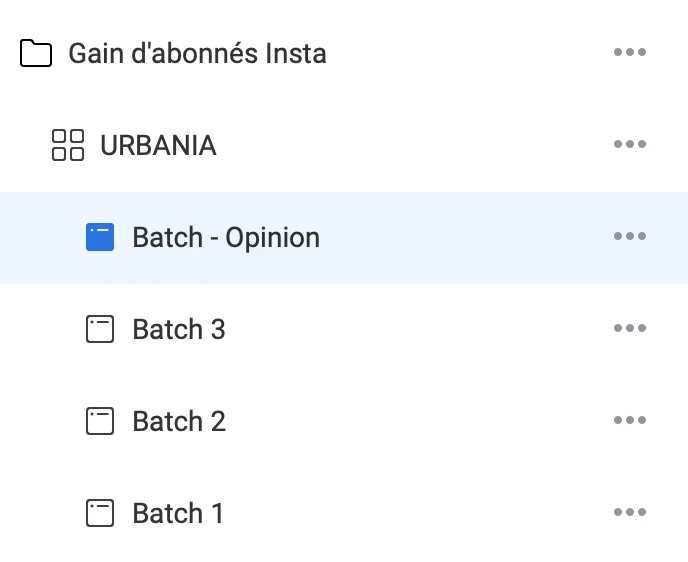The height and width of the screenshot is (562, 688).
Task: Open more options for Gain d'abonnés Insta
Action: pos(629,53)
